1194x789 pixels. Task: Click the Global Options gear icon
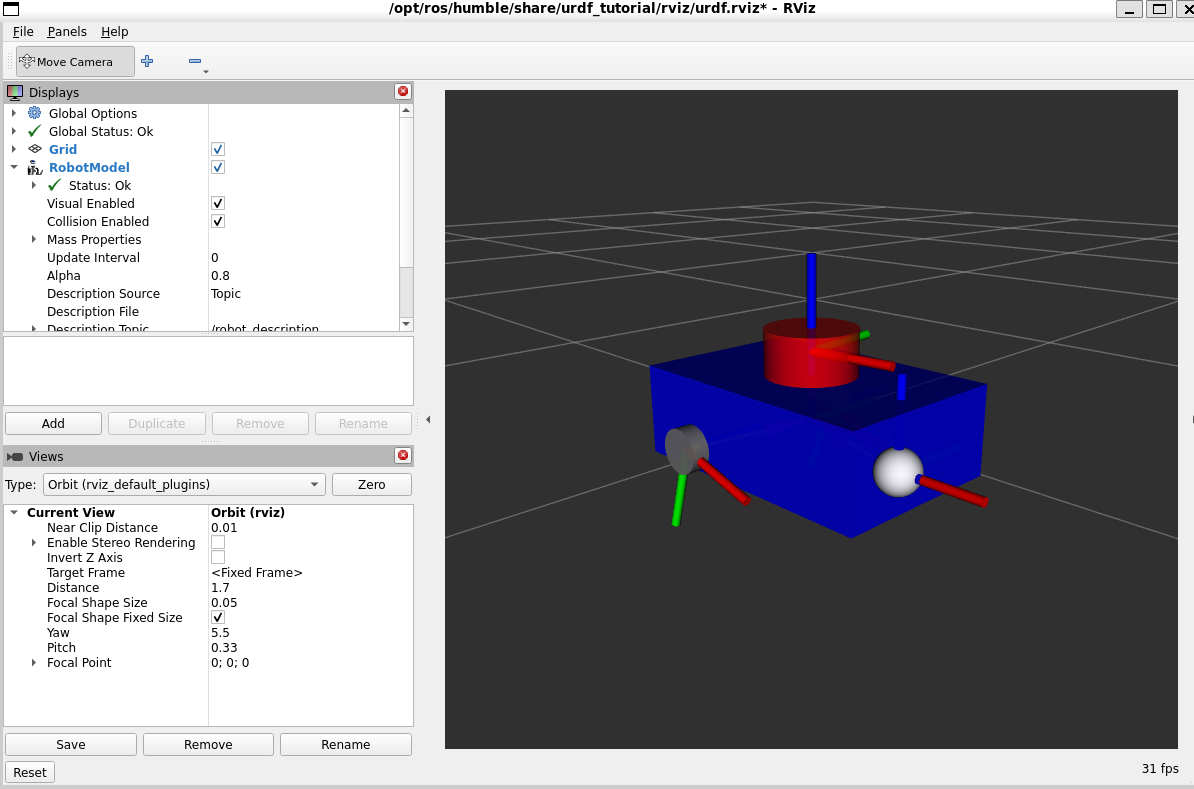[35, 114]
